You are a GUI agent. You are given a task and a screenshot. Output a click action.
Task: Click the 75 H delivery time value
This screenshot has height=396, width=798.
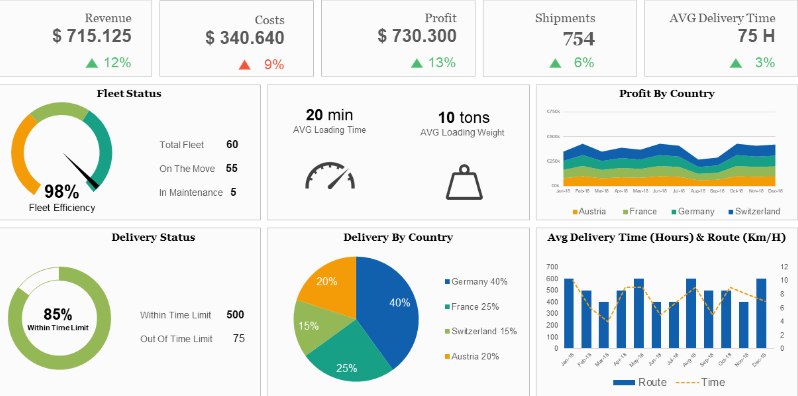click(x=756, y=36)
